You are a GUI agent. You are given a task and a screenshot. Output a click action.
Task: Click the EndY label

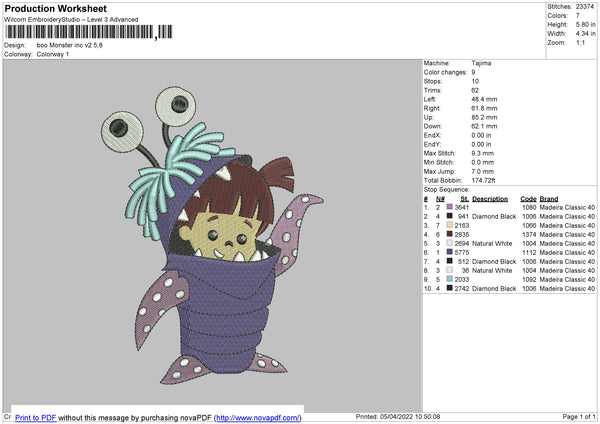pyautogui.click(x=432, y=144)
